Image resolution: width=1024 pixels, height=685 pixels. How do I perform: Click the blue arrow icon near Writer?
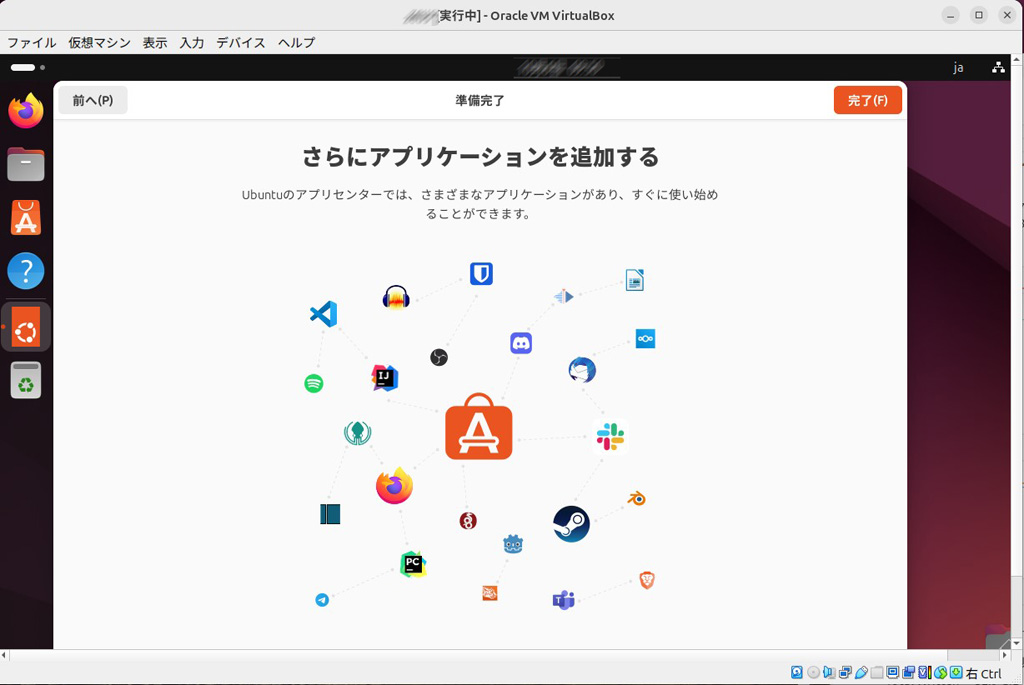pos(564,296)
